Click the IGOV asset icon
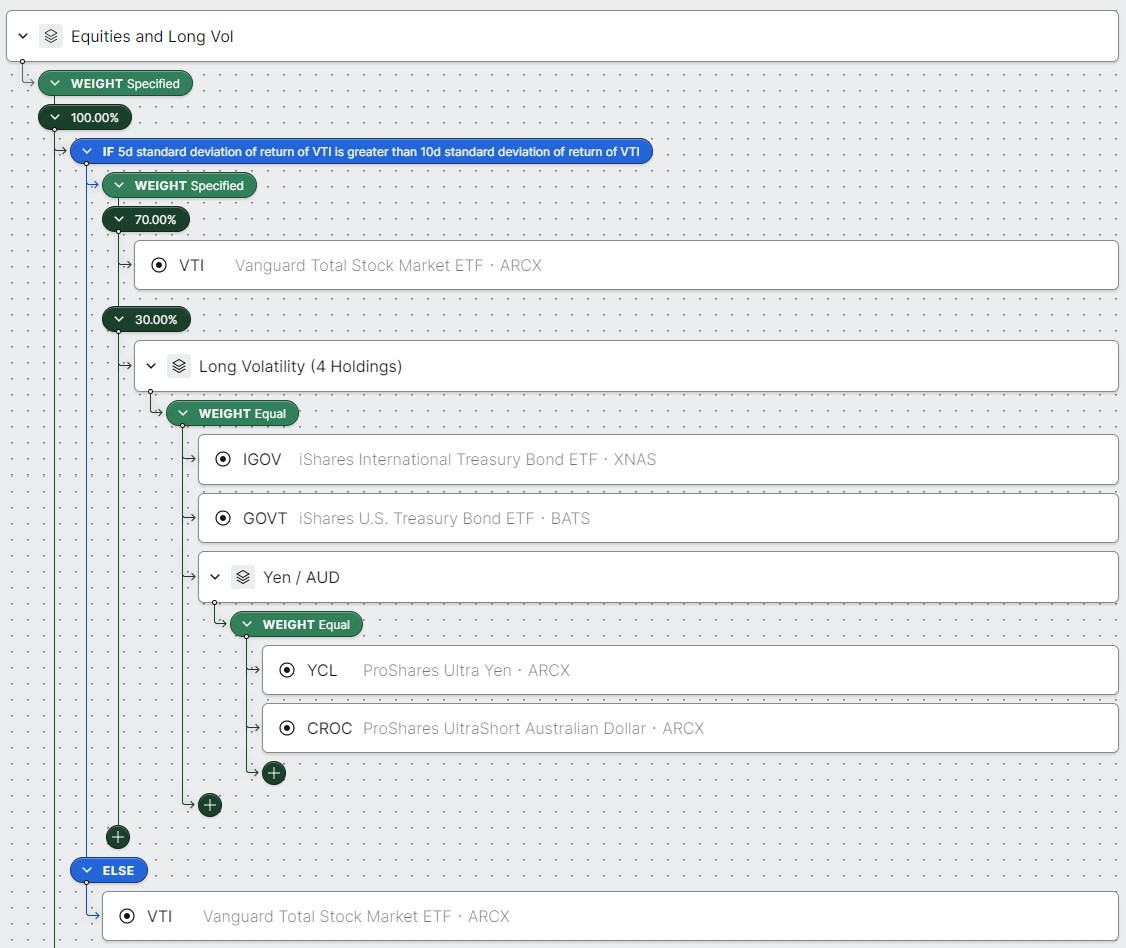The image size is (1126, 948). 223,459
